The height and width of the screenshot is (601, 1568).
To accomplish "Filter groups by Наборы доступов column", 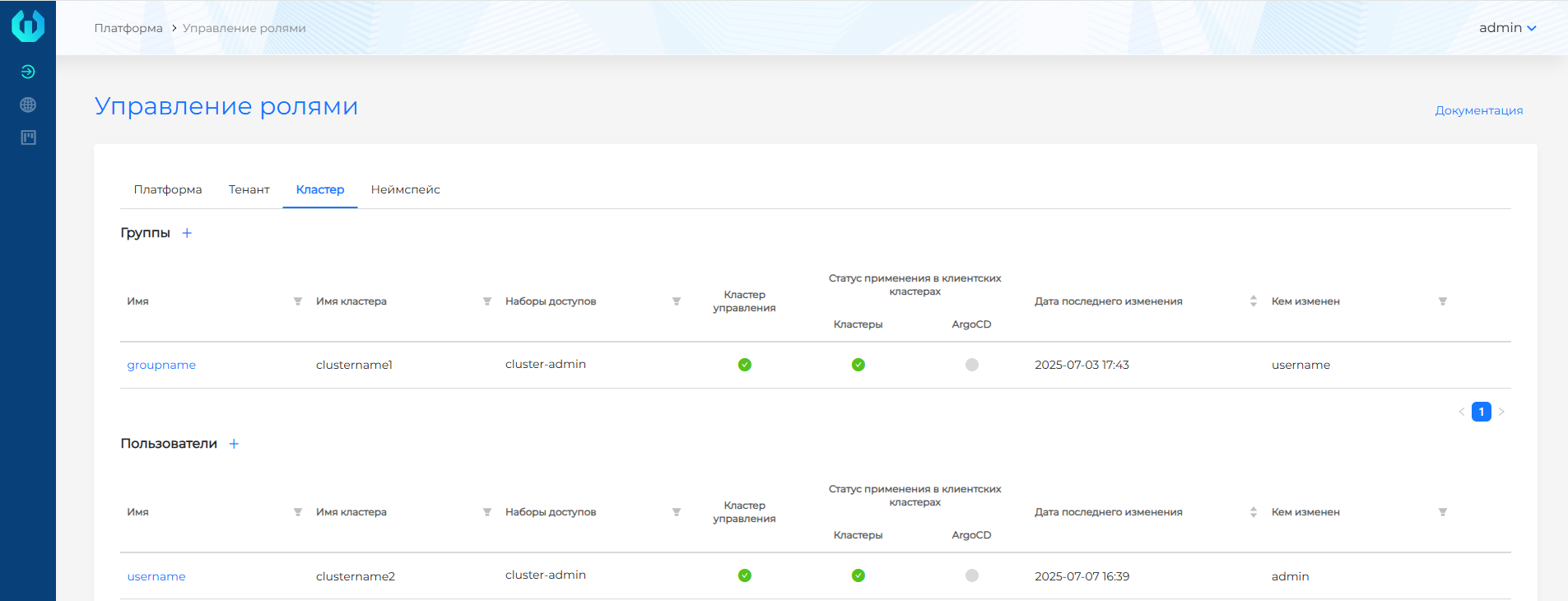I will pyautogui.click(x=677, y=301).
